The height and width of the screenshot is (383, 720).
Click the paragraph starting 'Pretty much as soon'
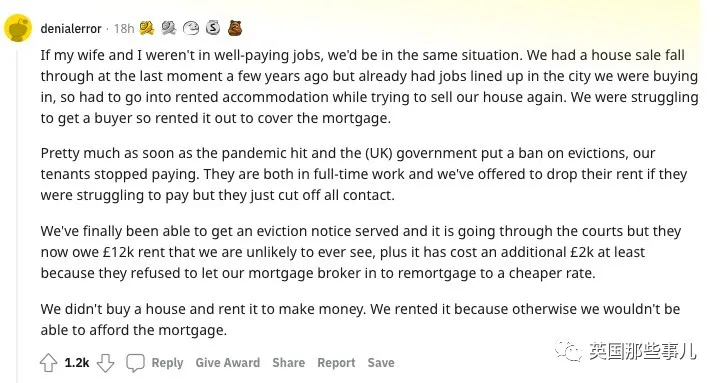[364, 174]
